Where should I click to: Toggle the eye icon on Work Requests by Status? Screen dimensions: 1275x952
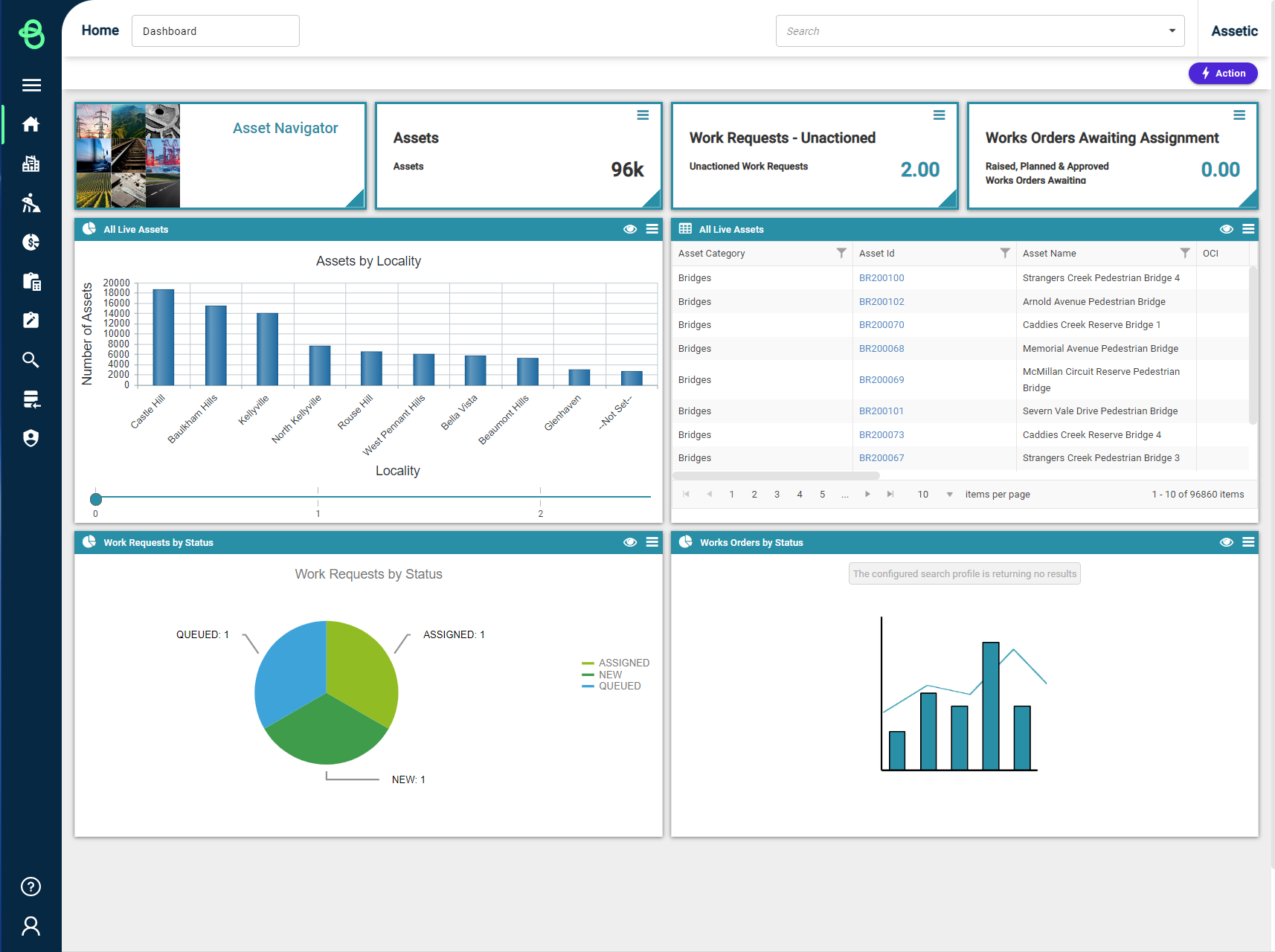tap(630, 542)
